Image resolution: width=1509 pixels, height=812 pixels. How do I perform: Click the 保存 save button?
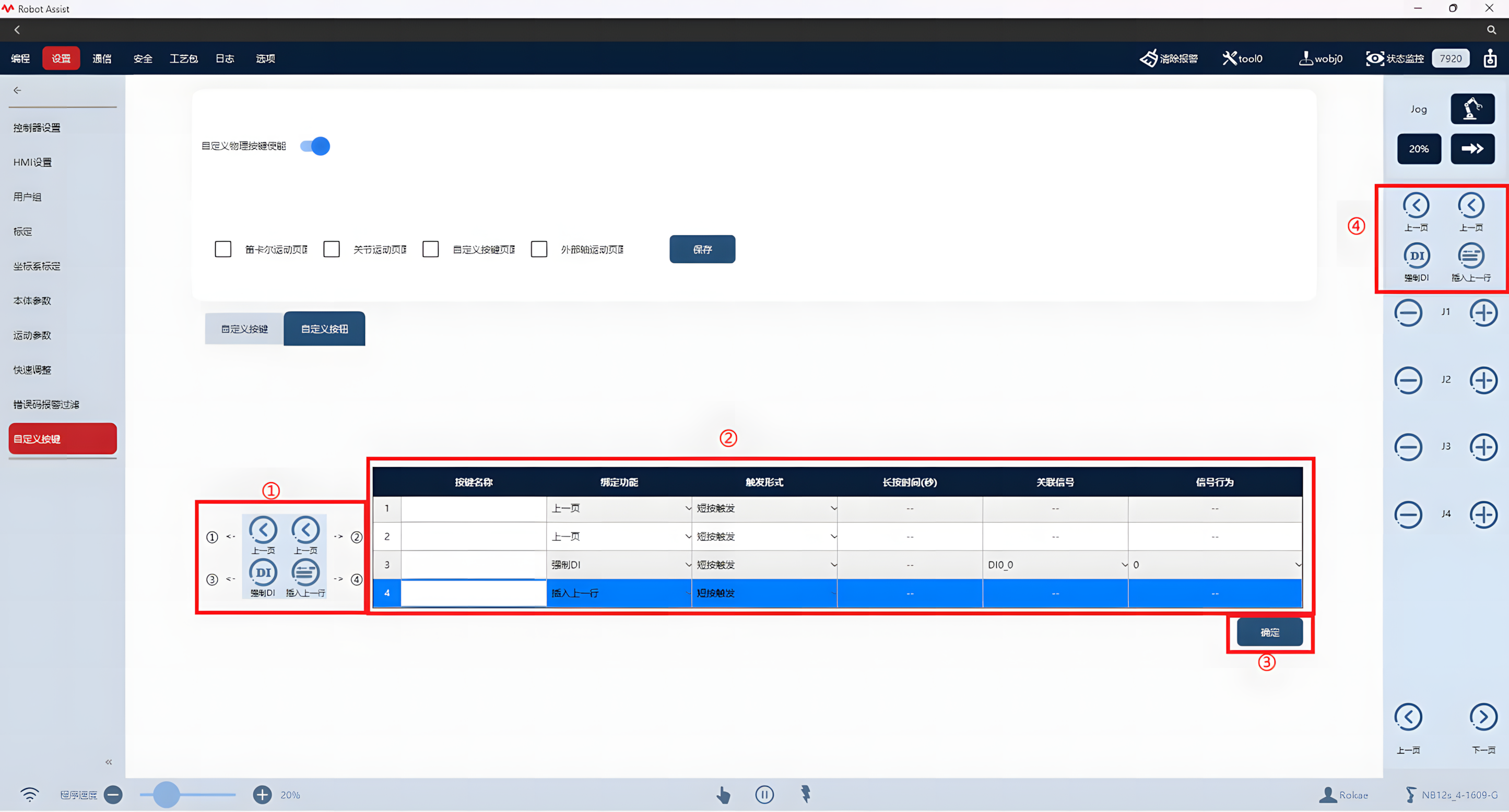tap(702, 249)
